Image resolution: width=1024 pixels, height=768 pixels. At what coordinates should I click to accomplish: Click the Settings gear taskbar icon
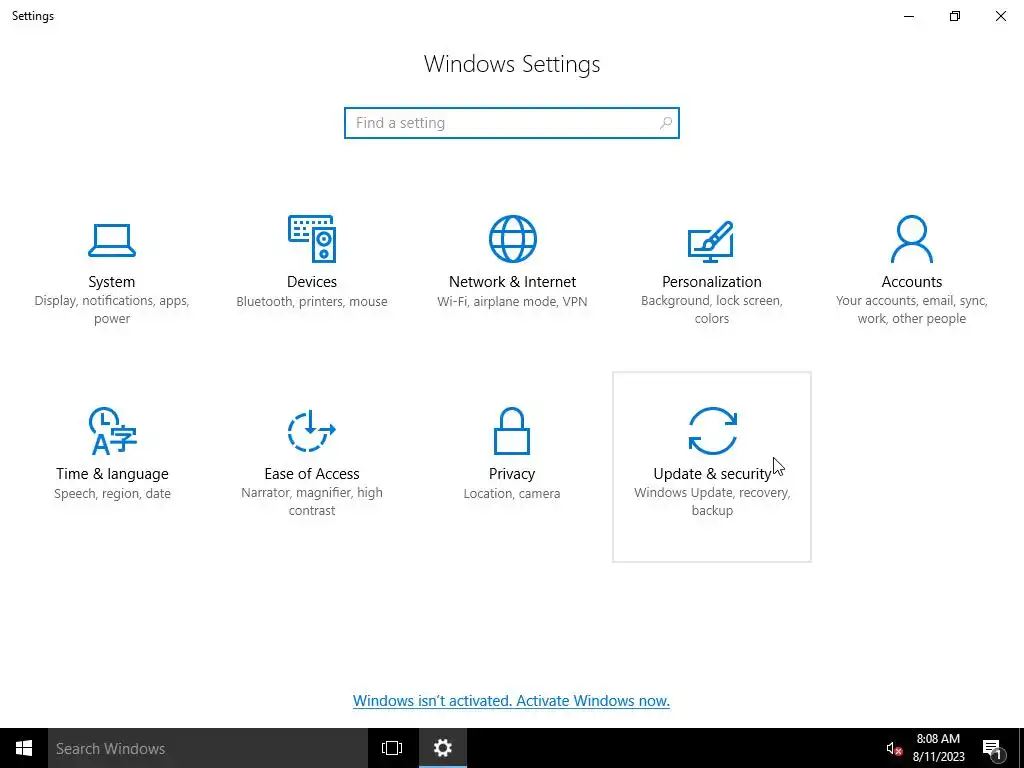coord(443,748)
